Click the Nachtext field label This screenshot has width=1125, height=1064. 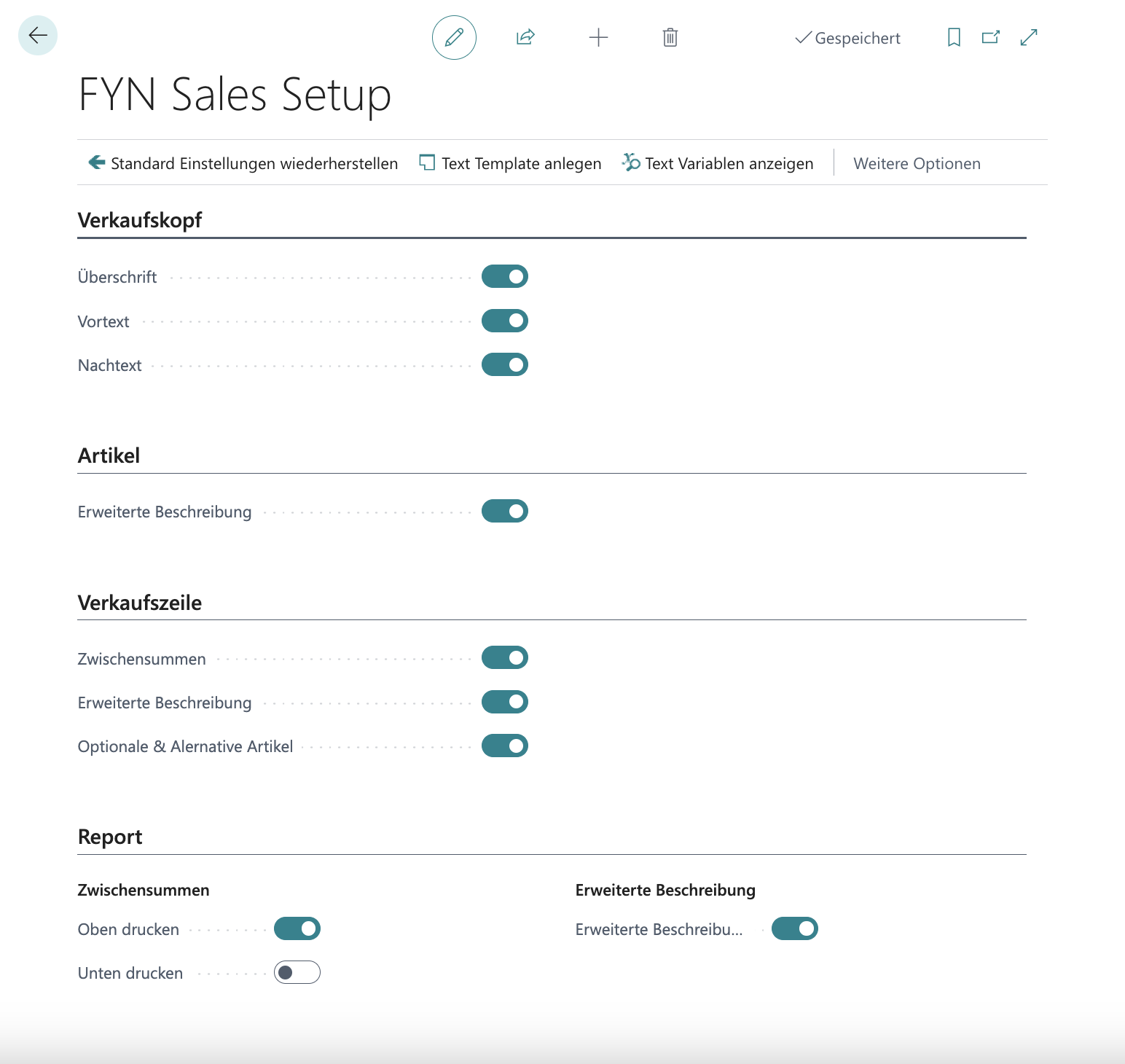(x=110, y=365)
